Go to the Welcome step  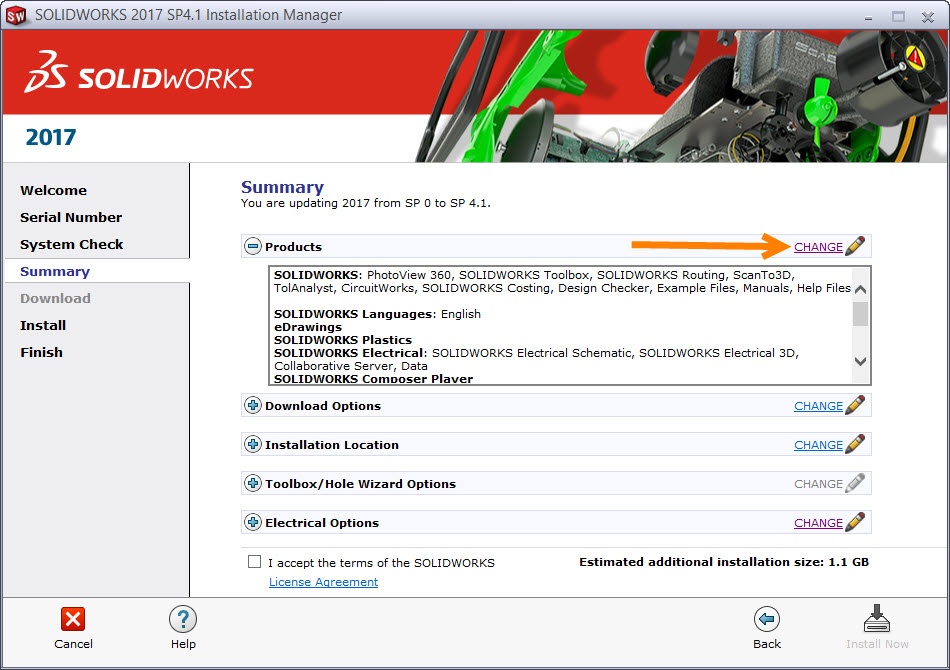click(x=53, y=190)
